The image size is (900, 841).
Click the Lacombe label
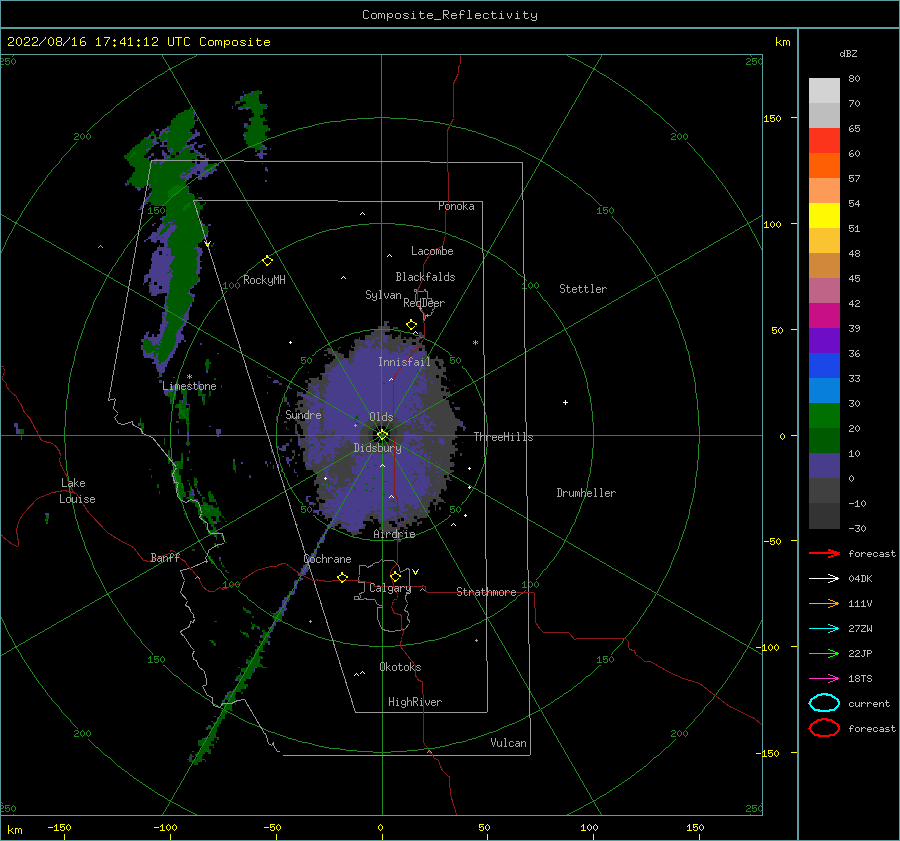click(432, 251)
